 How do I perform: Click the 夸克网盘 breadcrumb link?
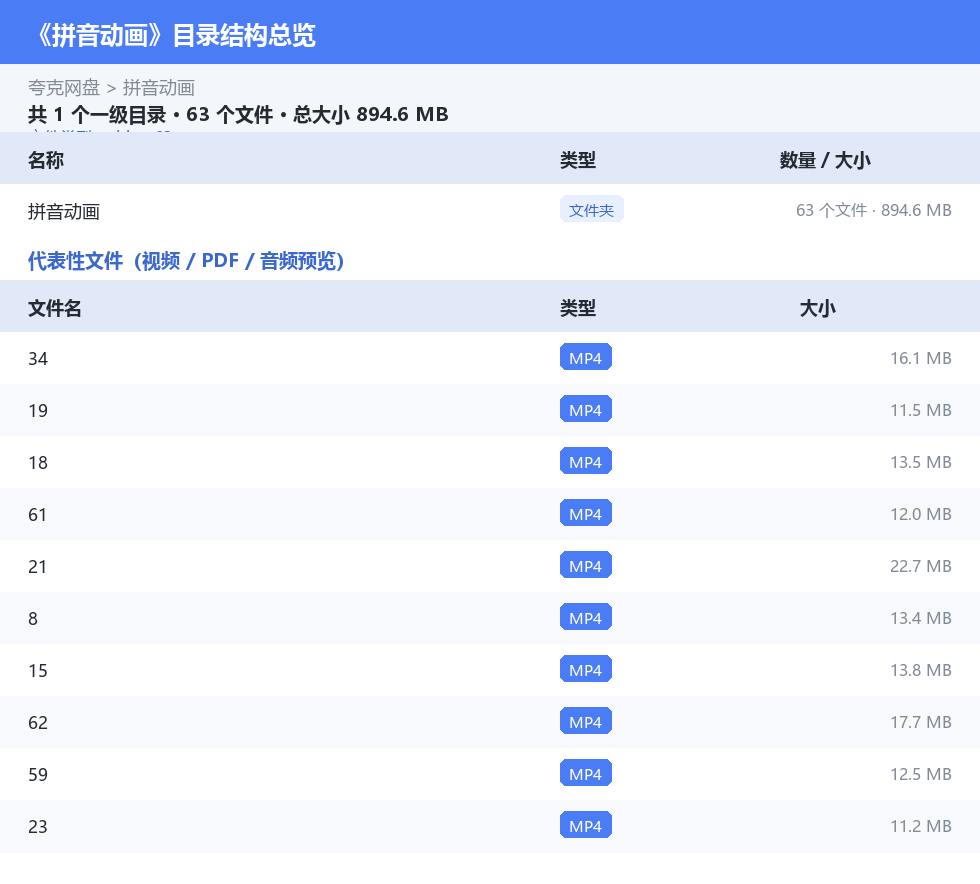(x=64, y=88)
